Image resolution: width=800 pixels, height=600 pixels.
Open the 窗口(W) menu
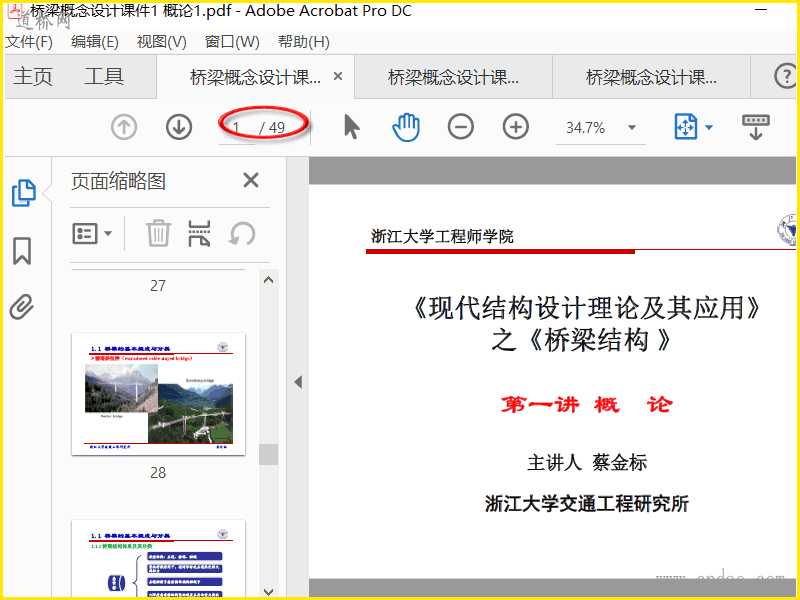coord(232,42)
